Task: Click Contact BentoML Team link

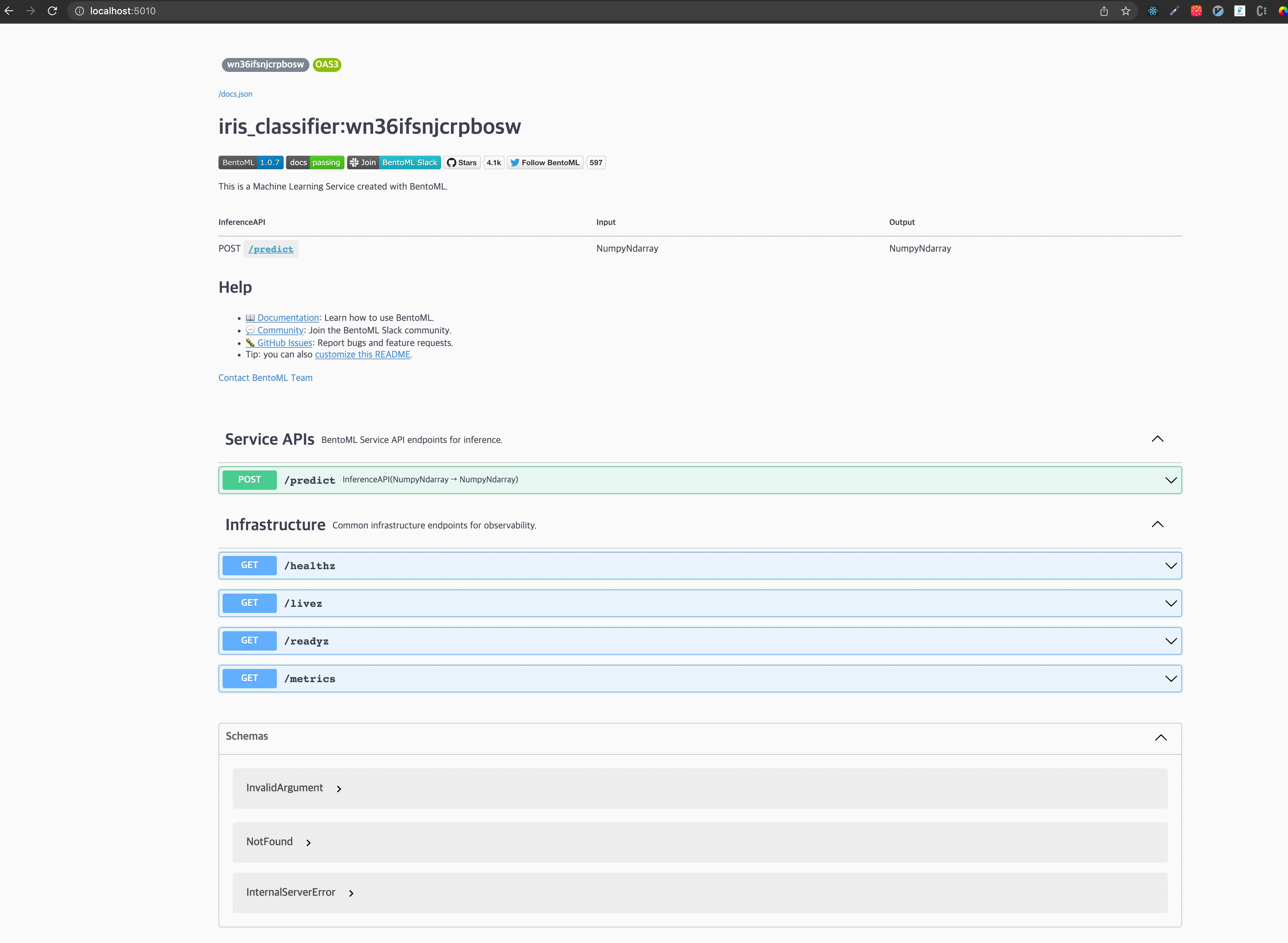Action: [265, 378]
